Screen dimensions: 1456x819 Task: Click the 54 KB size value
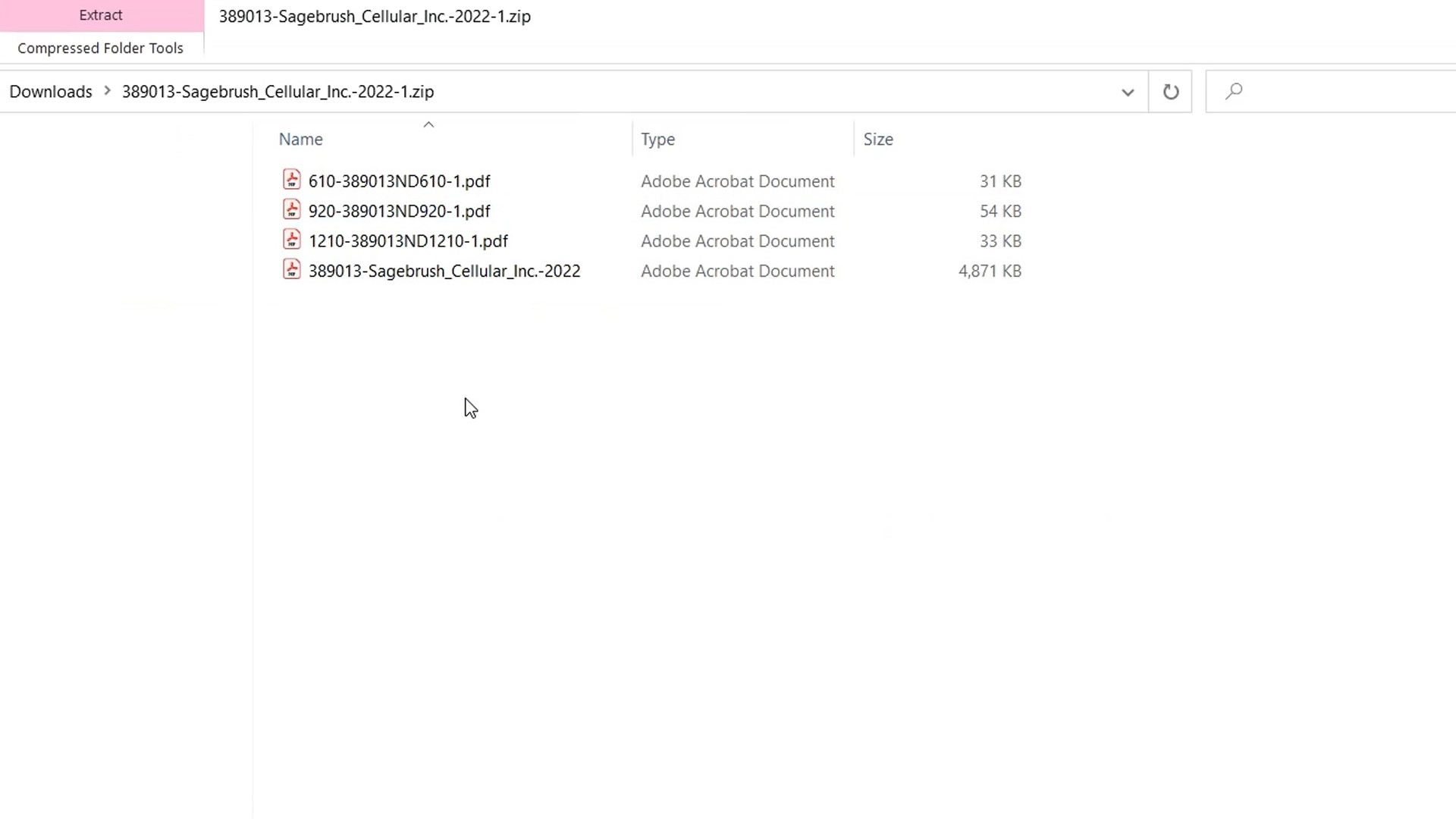pos(1000,211)
